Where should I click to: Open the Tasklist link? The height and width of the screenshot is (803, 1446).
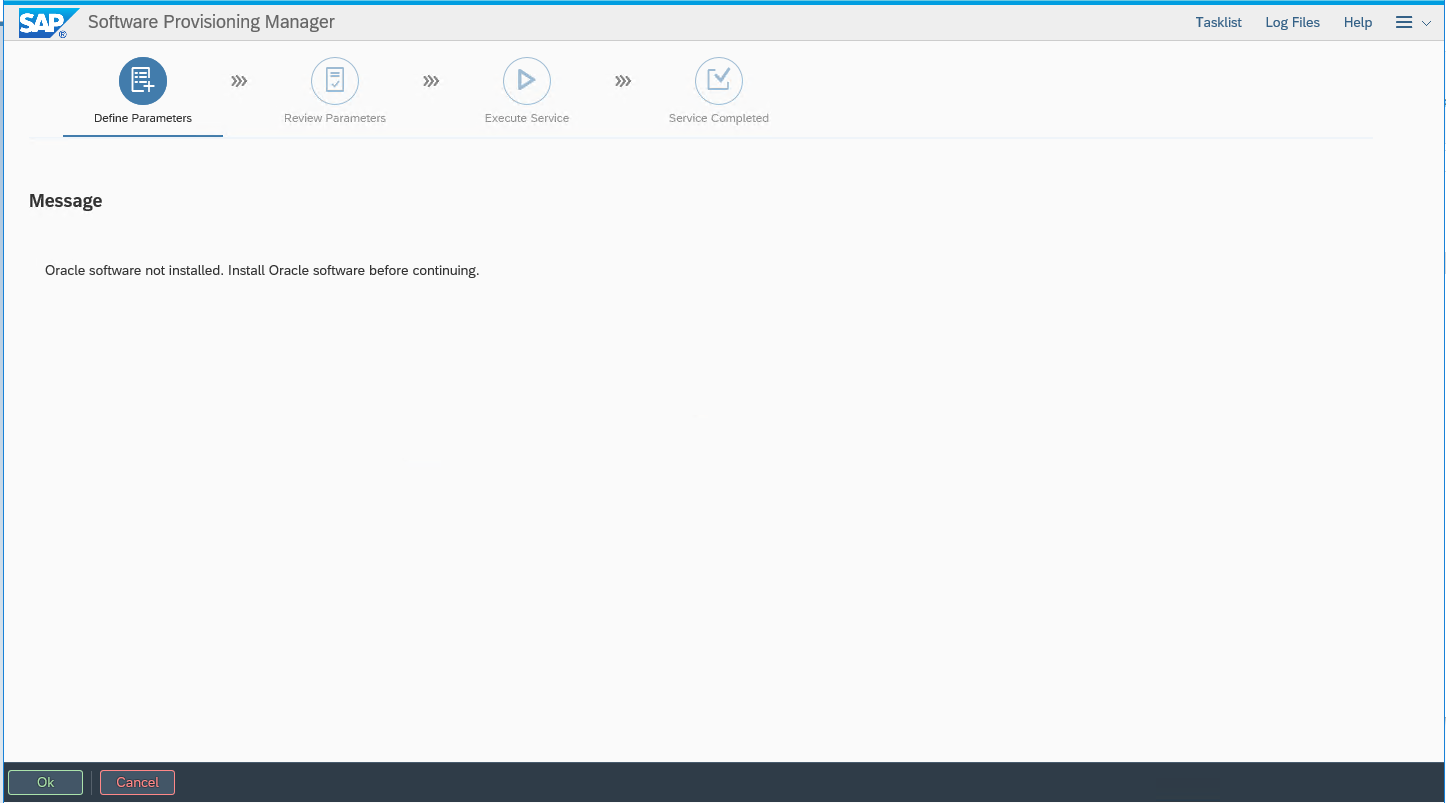coord(1218,22)
